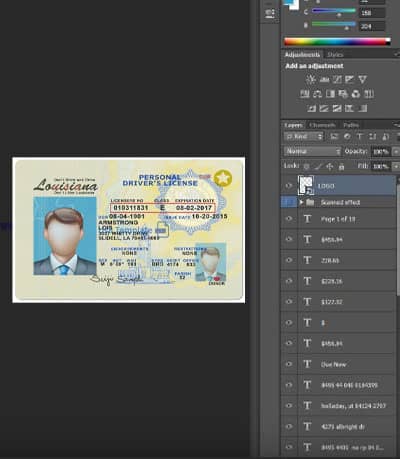Select the Layers tab
Screen dimensions: 400x459
pos(293,125)
